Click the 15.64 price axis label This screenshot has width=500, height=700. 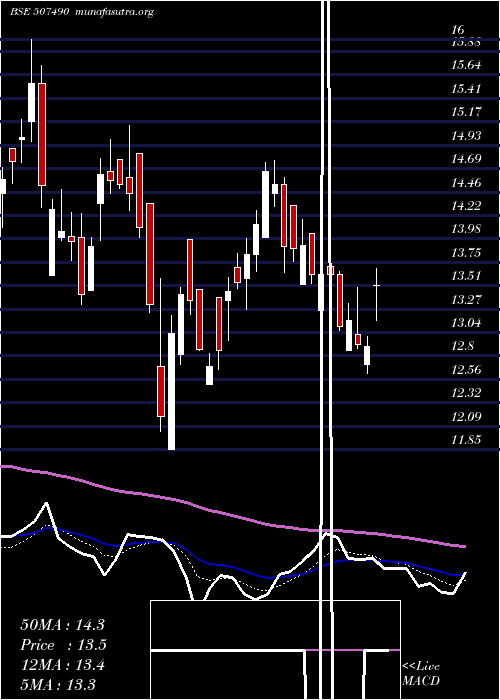(466, 65)
